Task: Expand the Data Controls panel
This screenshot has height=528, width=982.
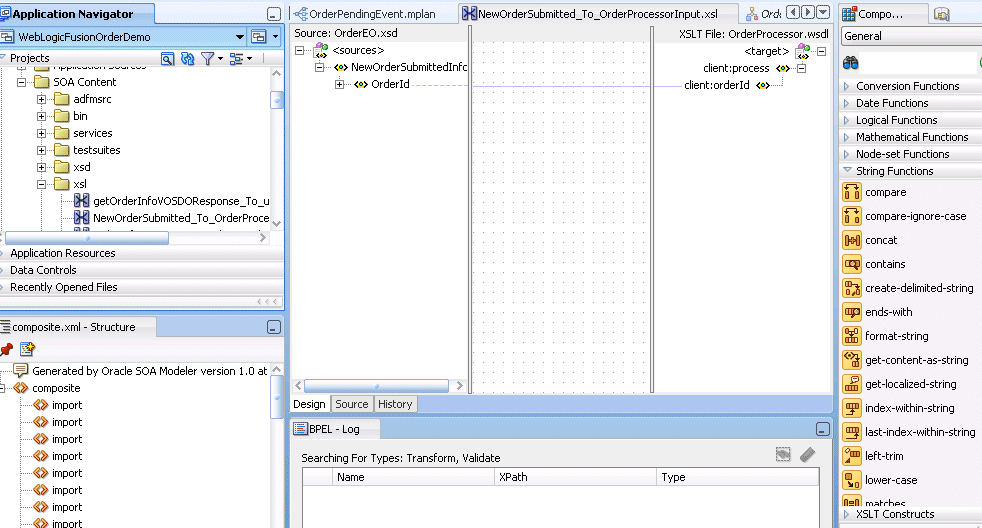Action: pyautogui.click(x=43, y=270)
